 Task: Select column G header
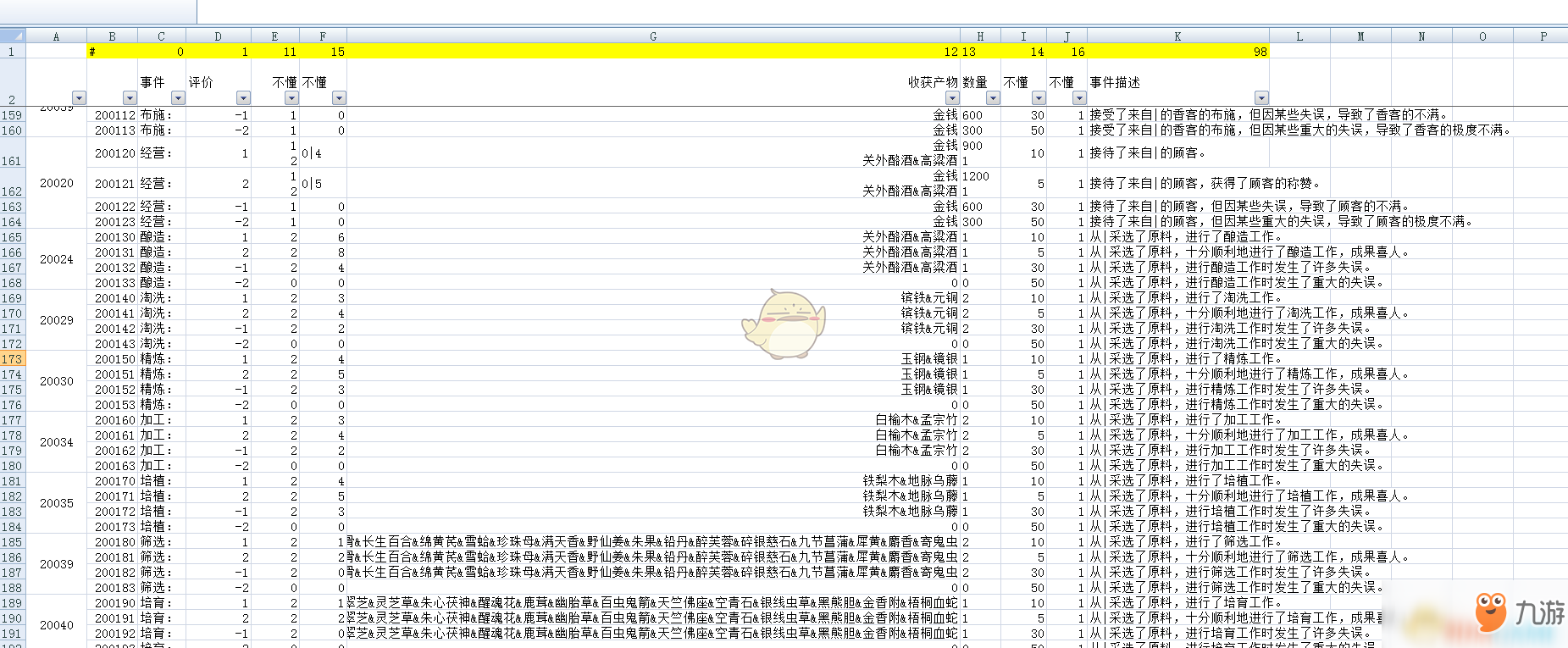[x=653, y=36]
